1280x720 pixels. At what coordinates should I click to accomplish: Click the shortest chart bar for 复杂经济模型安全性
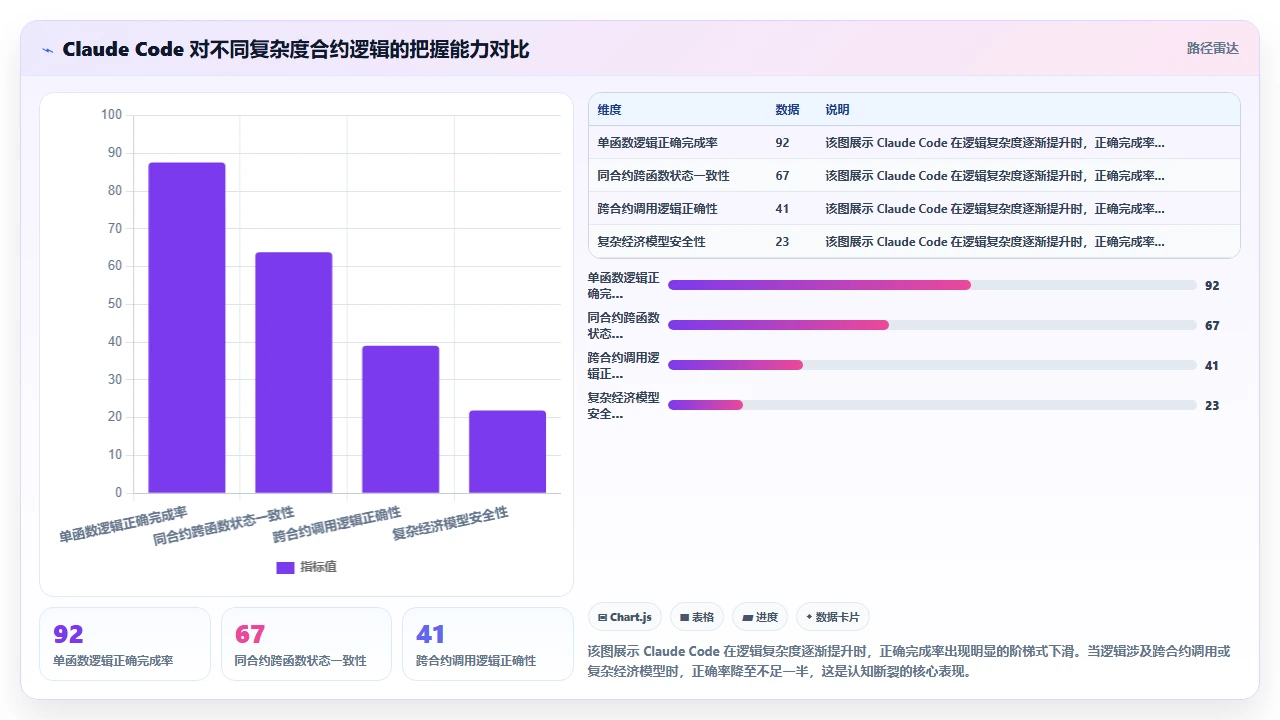[x=507, y=451]
